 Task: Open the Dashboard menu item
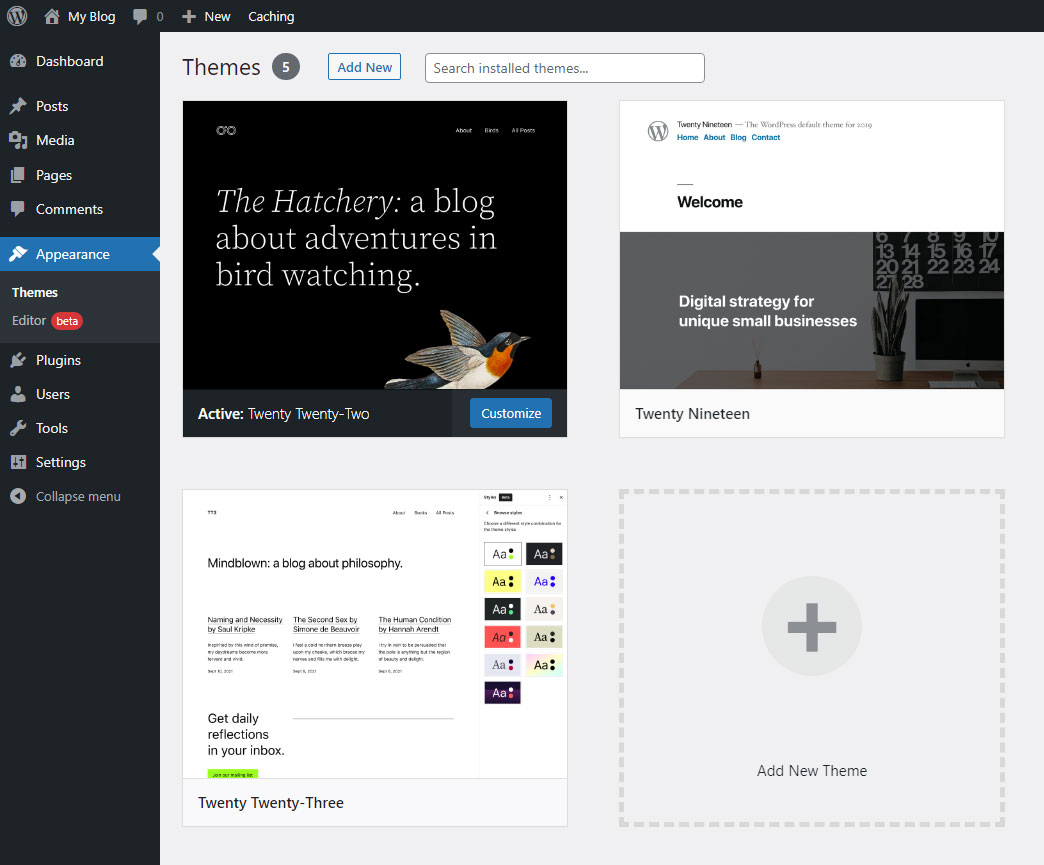[x=80, y=61]
